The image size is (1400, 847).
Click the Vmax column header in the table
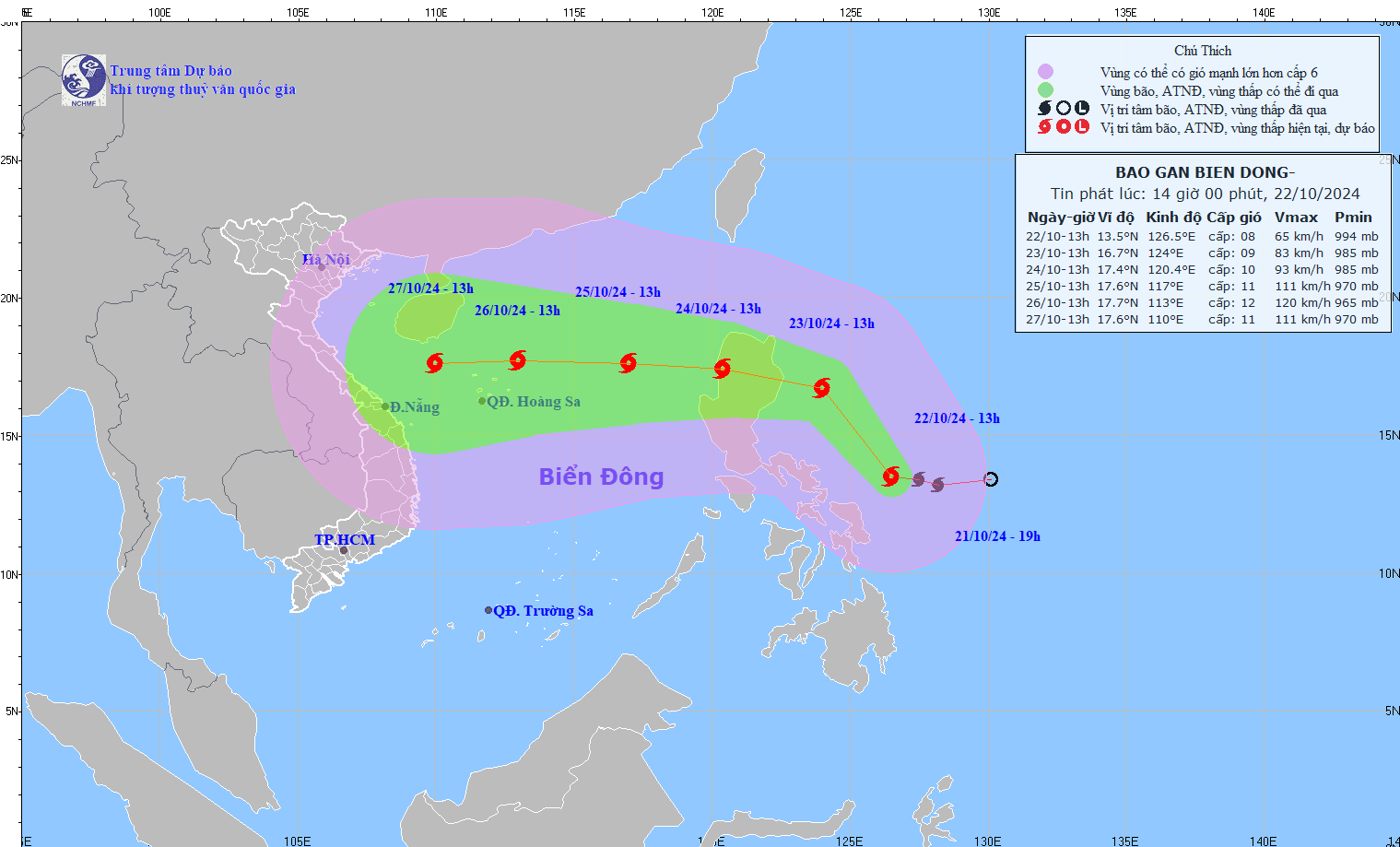click(x=1298, y=218)
